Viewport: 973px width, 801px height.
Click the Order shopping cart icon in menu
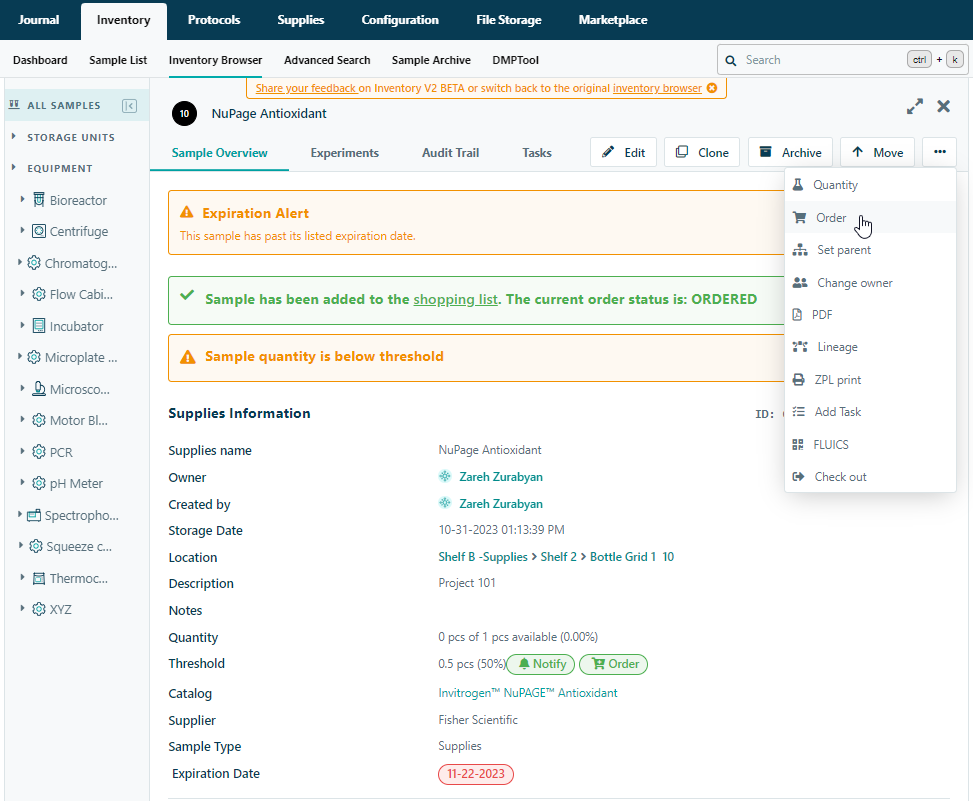(x=800, y=218)
